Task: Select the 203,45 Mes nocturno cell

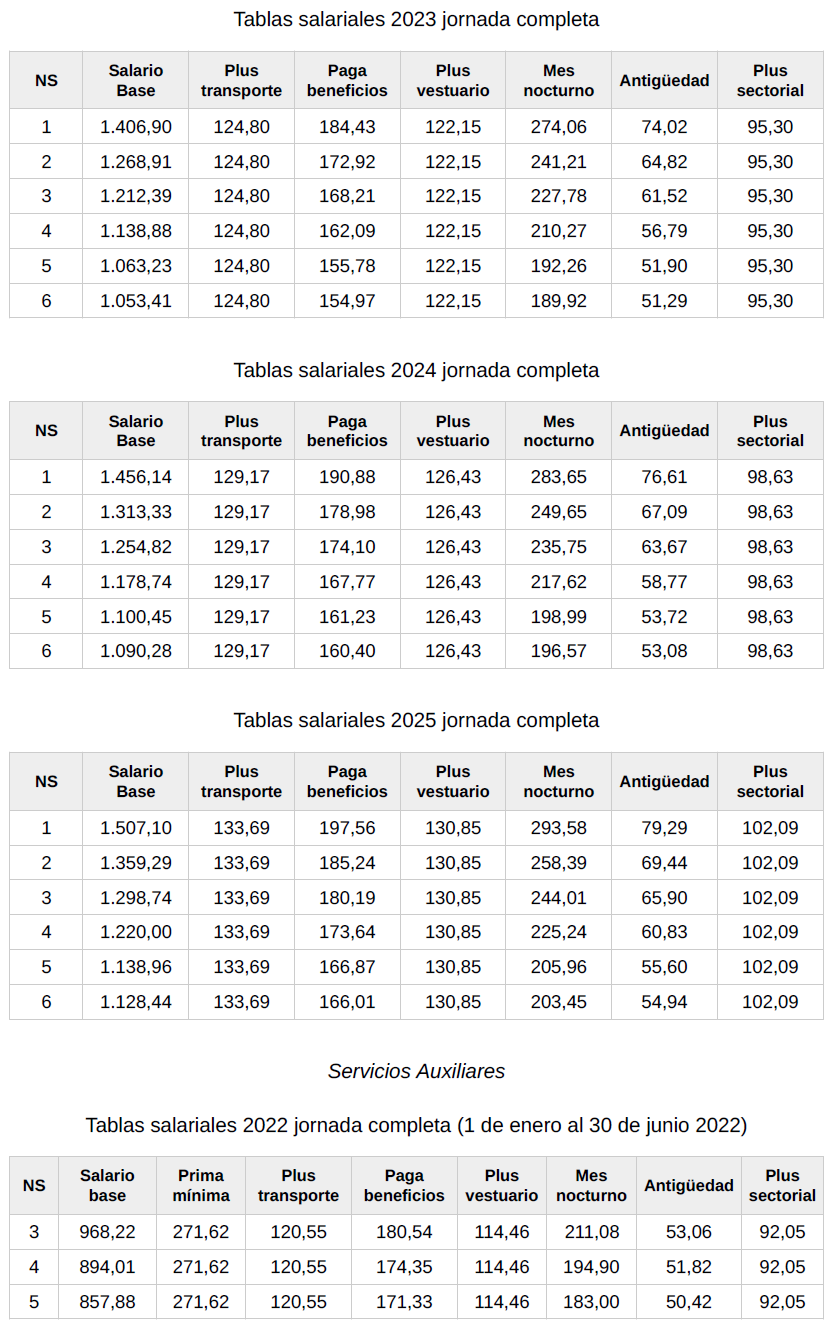Action: [x=559, y=1002]
